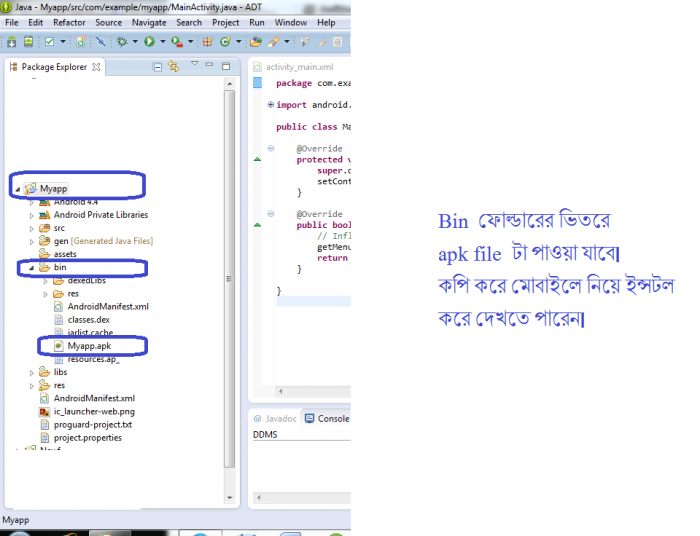Image resolution: width=700 pixels, height=536 pixels.
Task: Expand the src folder
Action: pos(31,229)
